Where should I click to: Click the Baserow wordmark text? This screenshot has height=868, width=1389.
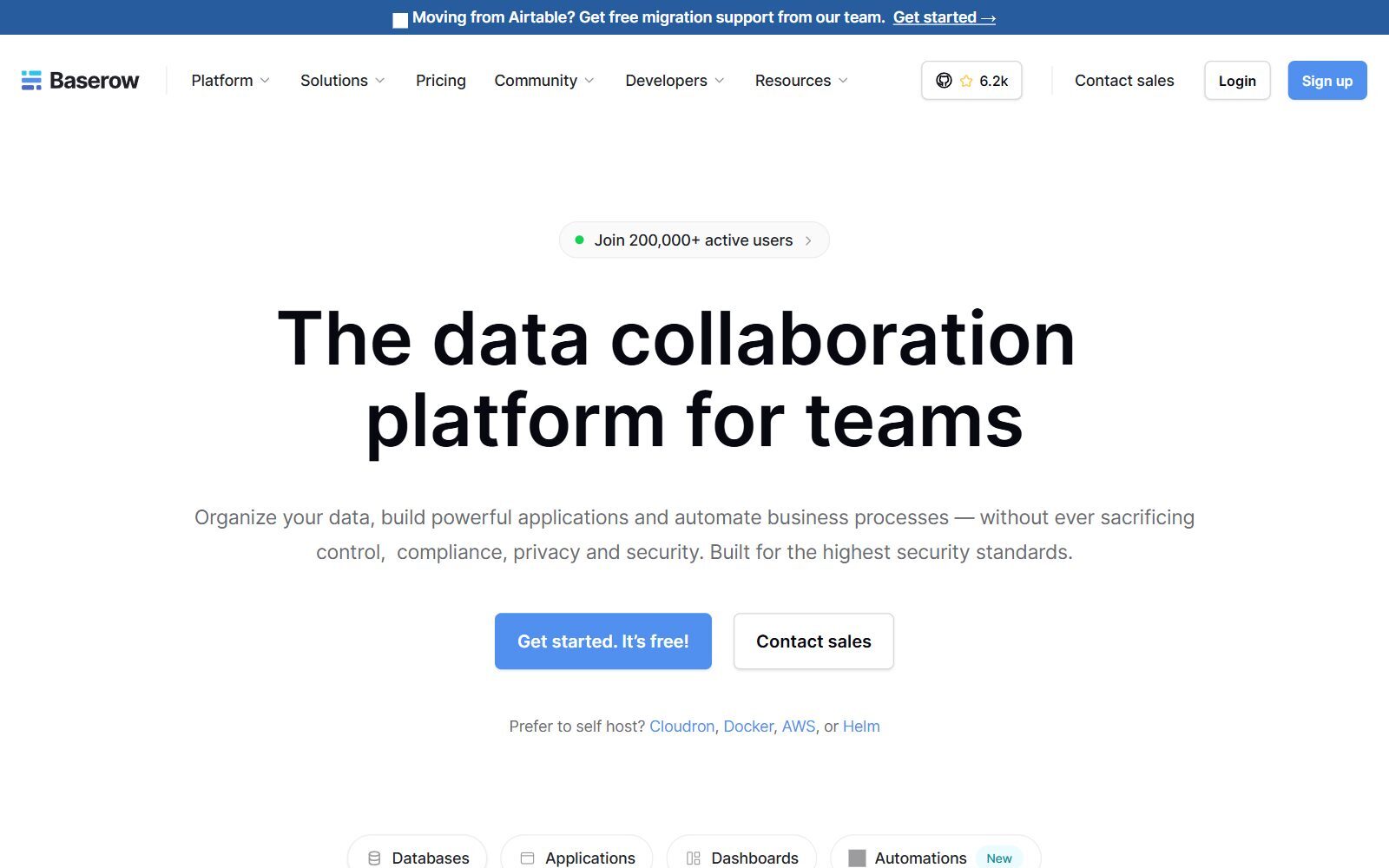94,81
